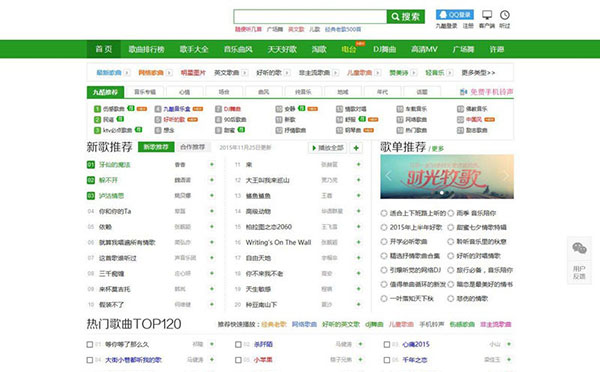The image size is (600, 372).
Task: Add song 依赖 with its plus icon
Action: coord(212,227)
